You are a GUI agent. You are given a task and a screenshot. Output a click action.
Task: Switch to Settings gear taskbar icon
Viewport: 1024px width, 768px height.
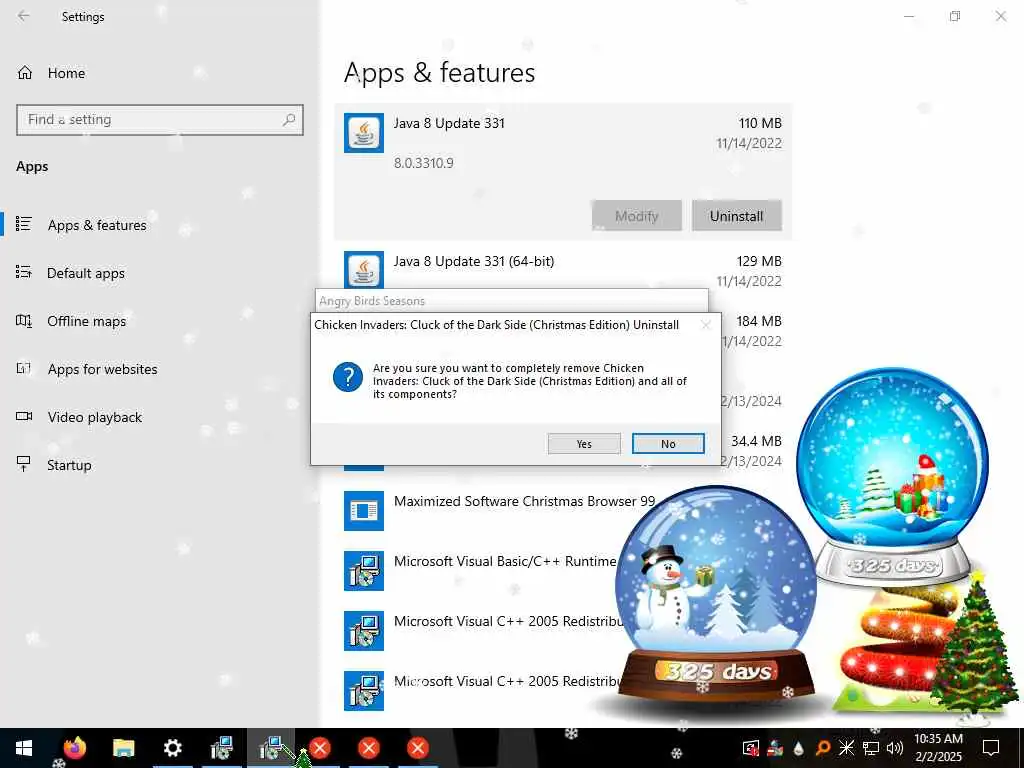click(x=172, y=748)
